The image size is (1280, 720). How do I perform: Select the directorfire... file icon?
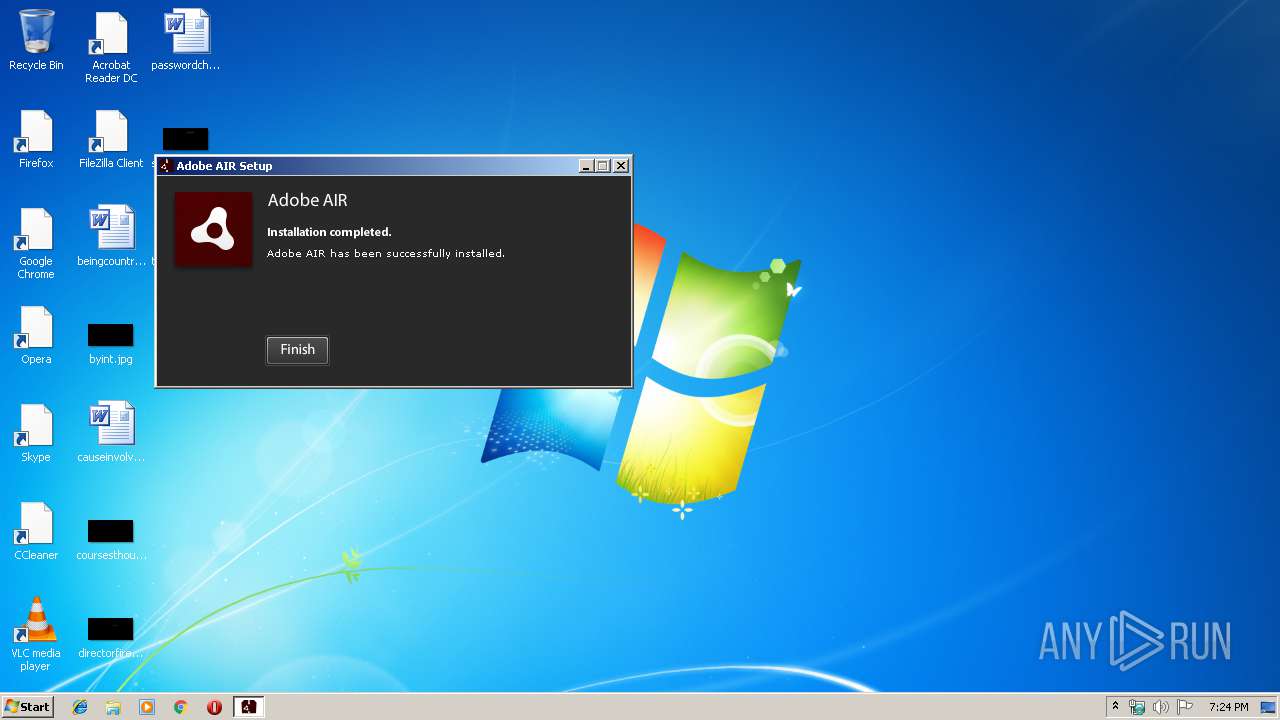pos(111,637)
